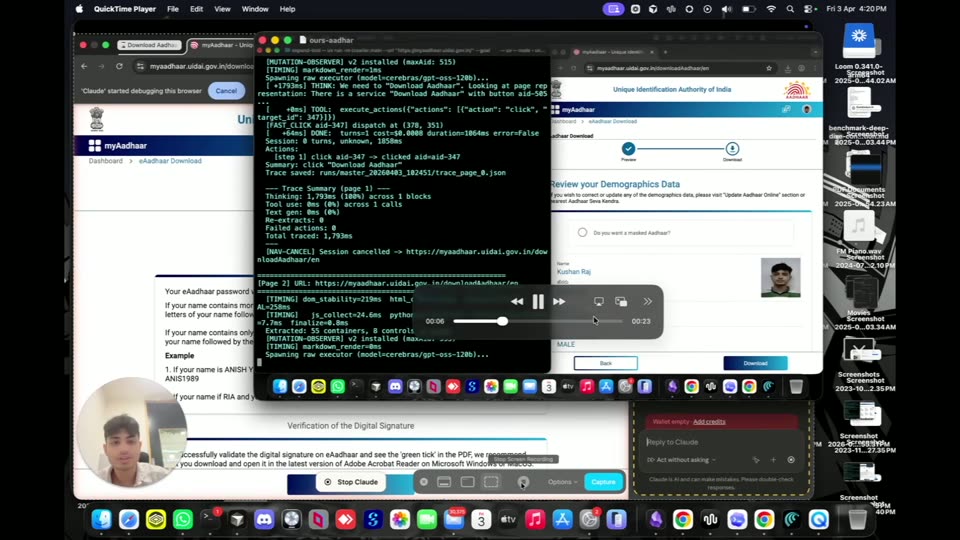Open Terminal from the bottom Dock
The width and height of the screenshot is (960, 540).
(x=209, y=519)
